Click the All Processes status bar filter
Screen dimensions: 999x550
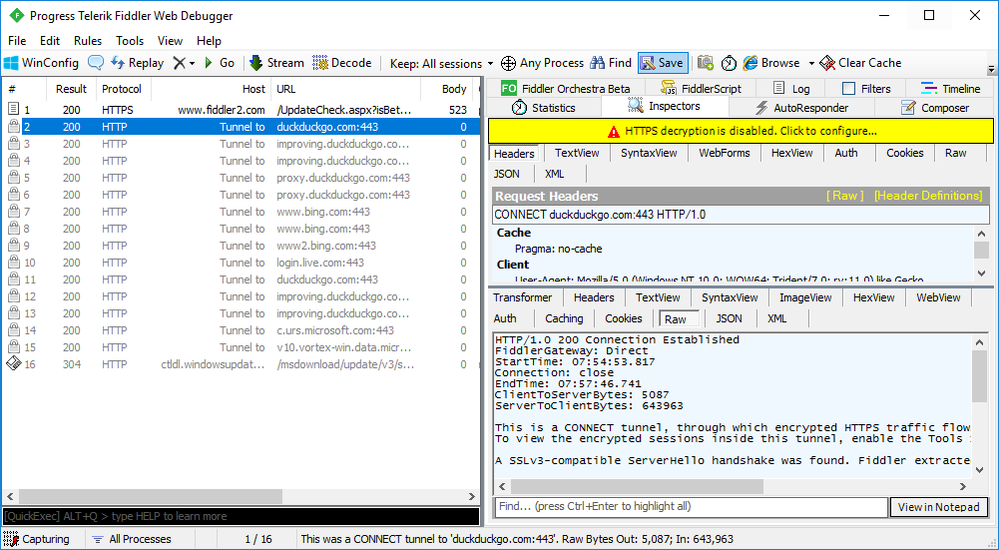click(x=132, y=539)
